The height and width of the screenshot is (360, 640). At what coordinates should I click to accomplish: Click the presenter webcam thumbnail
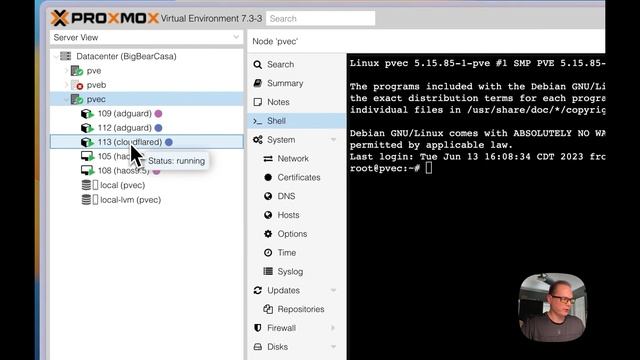[552, 307]
